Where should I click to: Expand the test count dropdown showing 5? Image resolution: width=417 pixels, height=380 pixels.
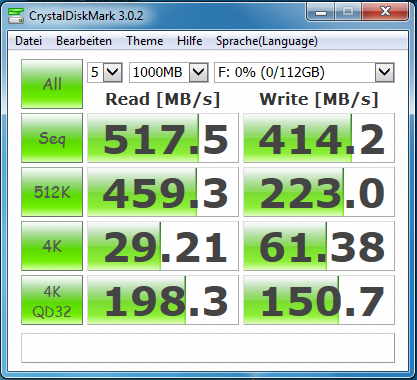105,72
